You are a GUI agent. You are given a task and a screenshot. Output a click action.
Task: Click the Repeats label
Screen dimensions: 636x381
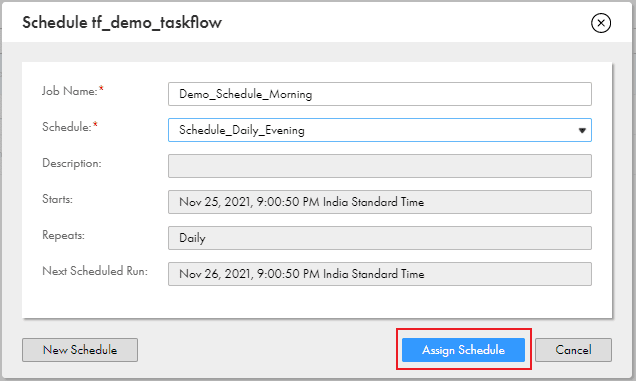tap(63, 235)
